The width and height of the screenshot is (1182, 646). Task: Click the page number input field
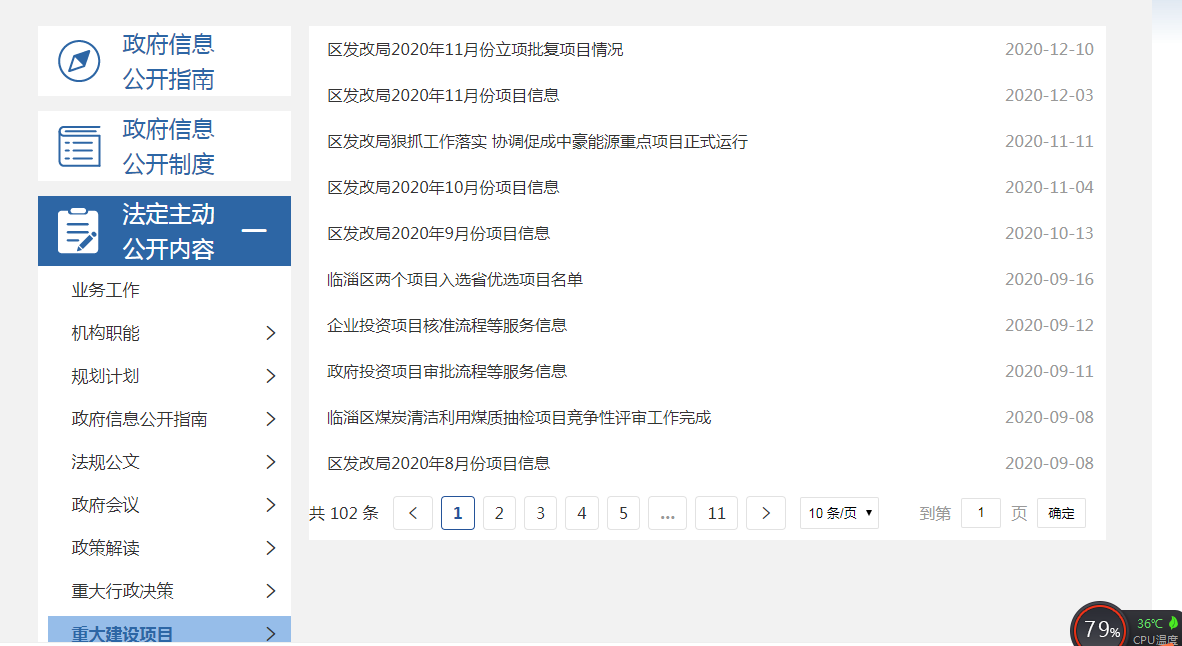coord(980,513)
